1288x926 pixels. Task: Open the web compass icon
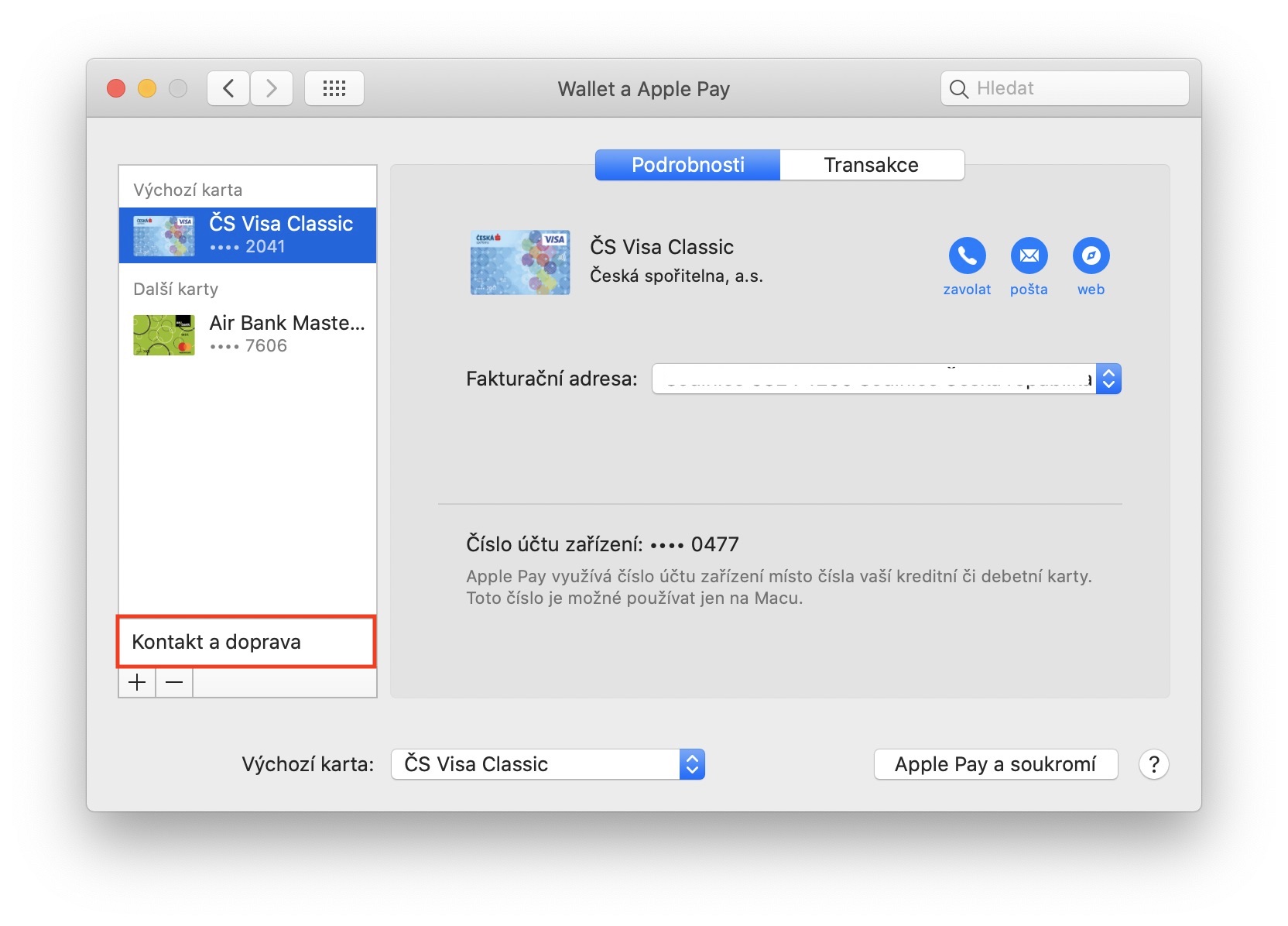1091,256
